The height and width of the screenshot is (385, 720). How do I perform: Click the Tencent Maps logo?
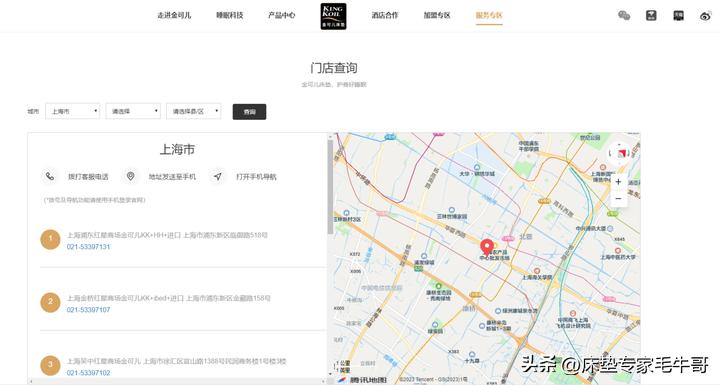pos(363,380)
